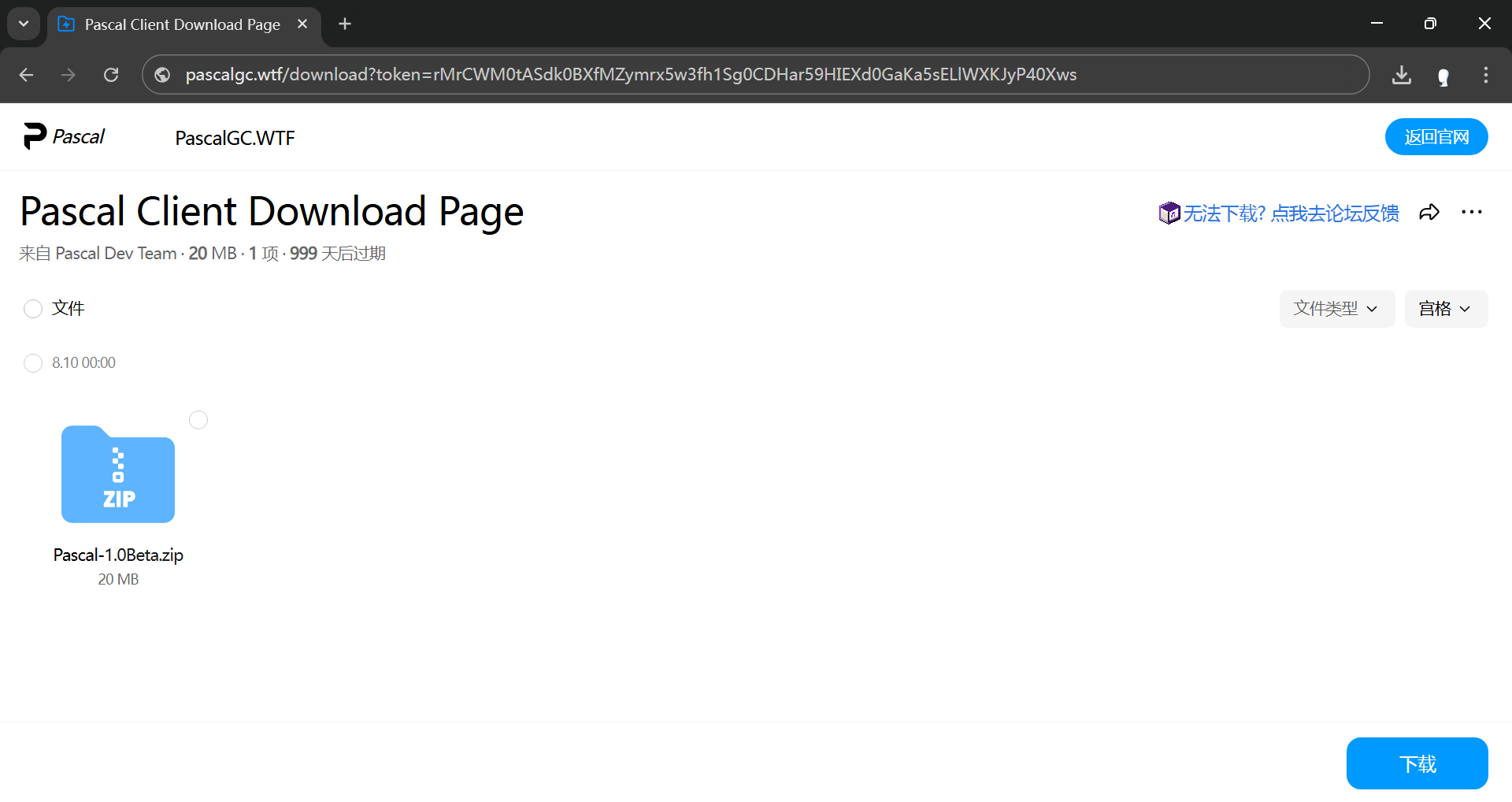Viewport: 1512px width, 802px height.
Task: Click the address bar URL field
Action: 755,75
